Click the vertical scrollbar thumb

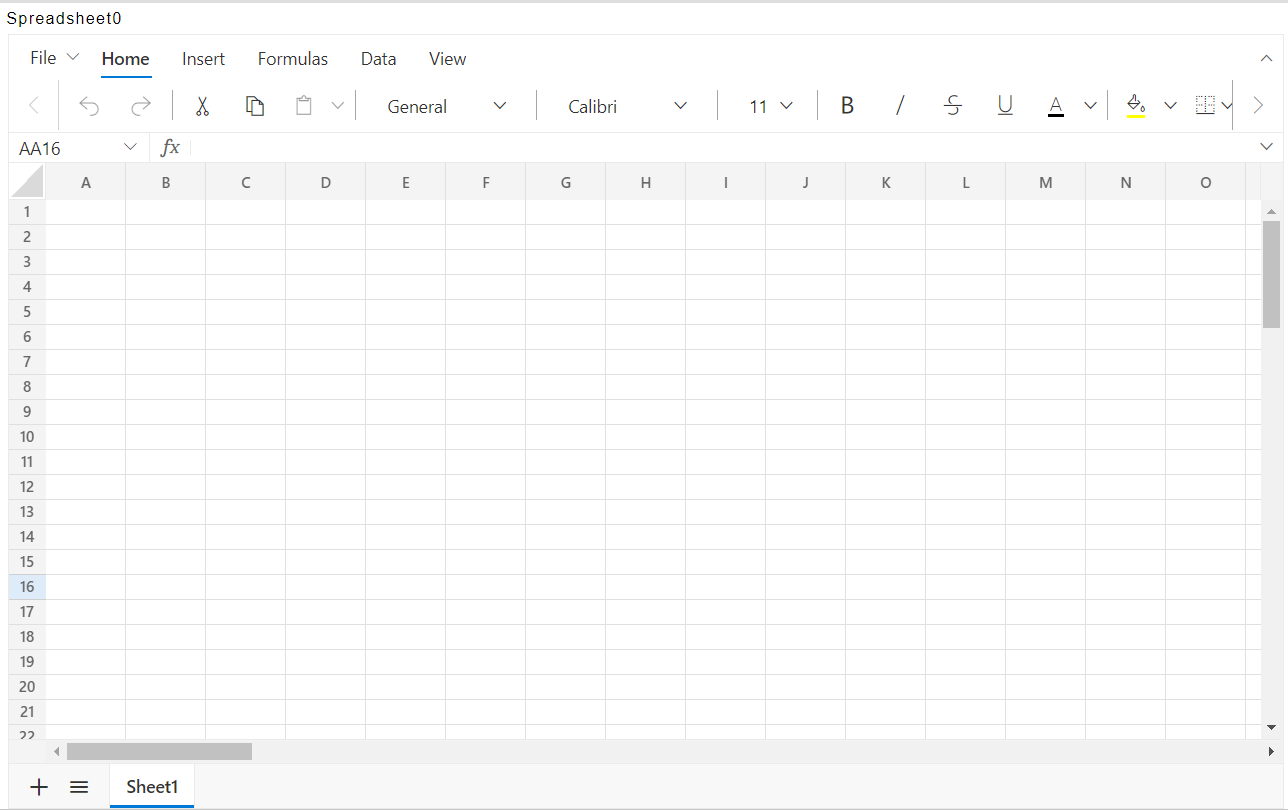1272,274
